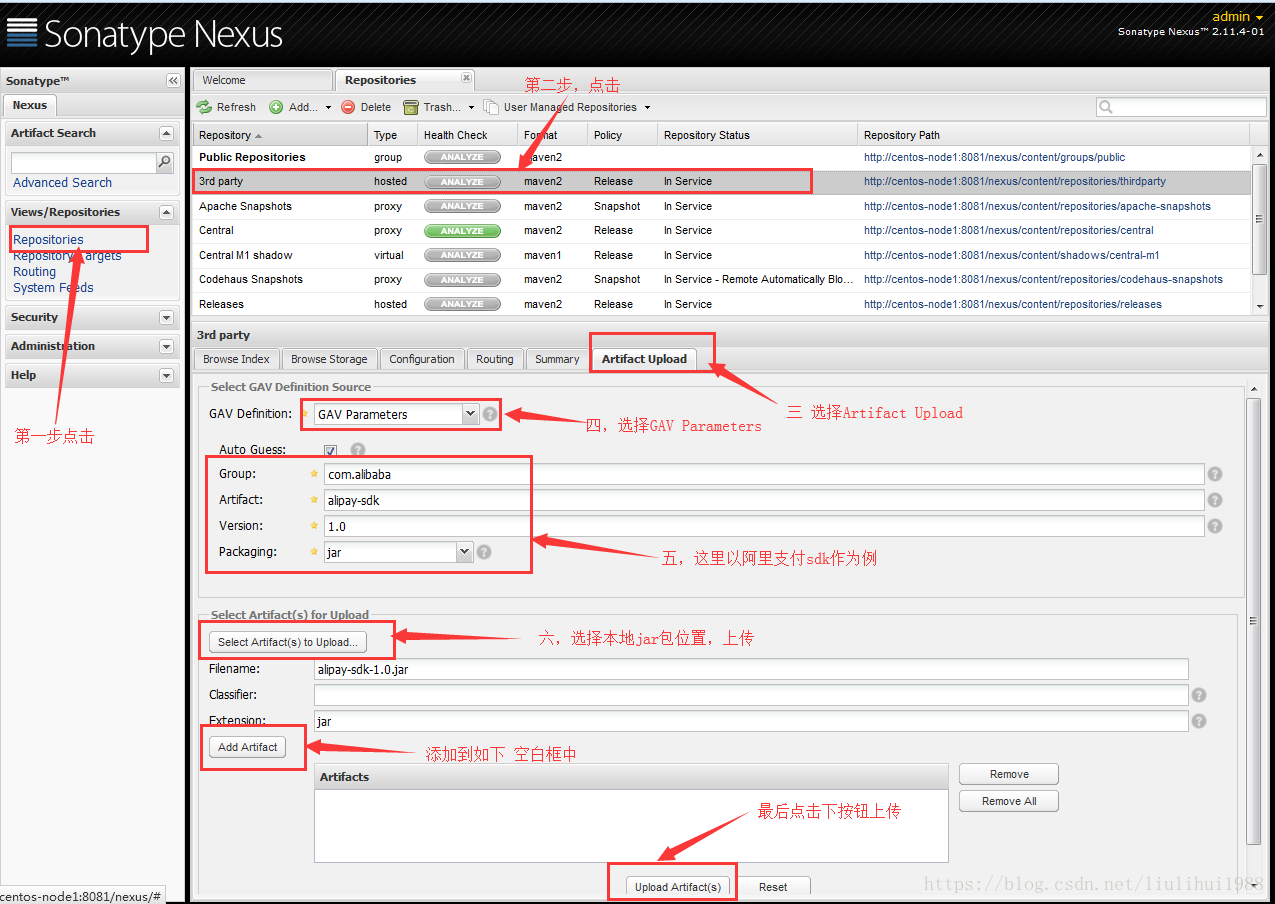This screenshot has height=904, width=1275.
Task: Click the search icon in top-right search box
Action: point(1106,107)
